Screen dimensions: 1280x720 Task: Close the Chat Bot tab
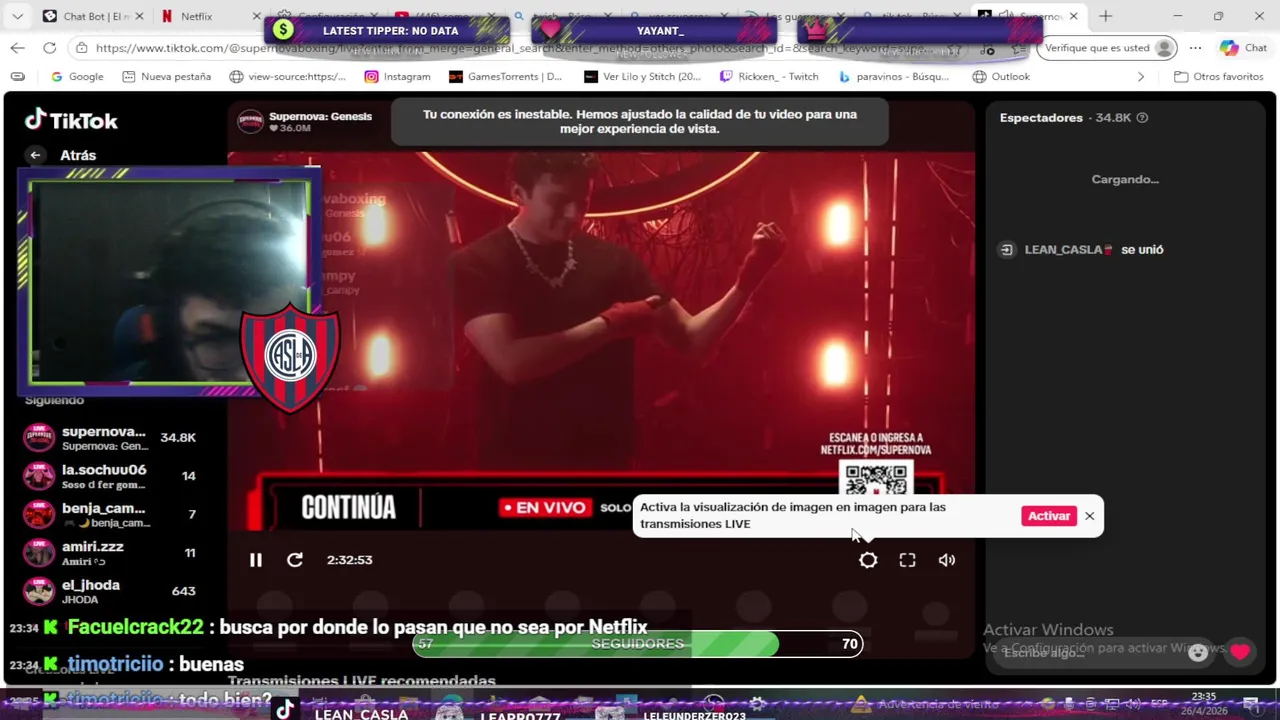138,16
